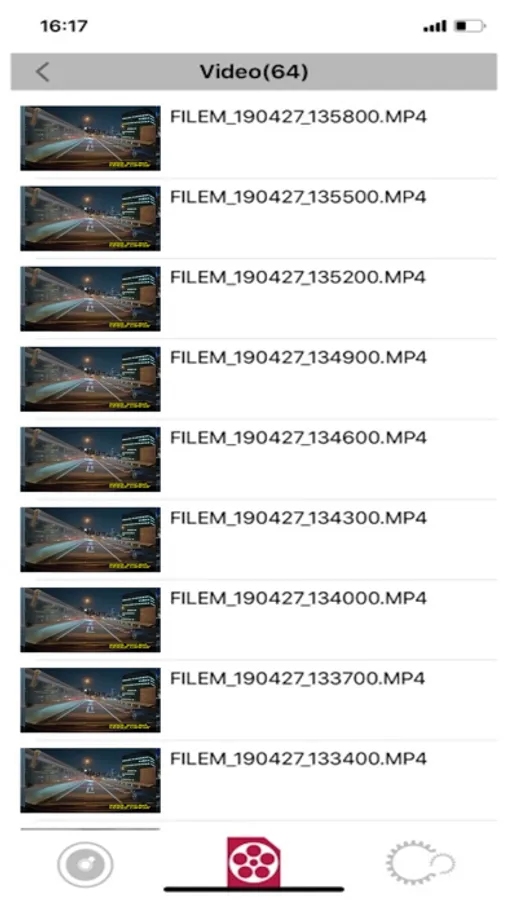This screenshot has height=900, width=507.
Task: Open thumbnail of FILEM_190427_135500.MP4
Action: 90,218
